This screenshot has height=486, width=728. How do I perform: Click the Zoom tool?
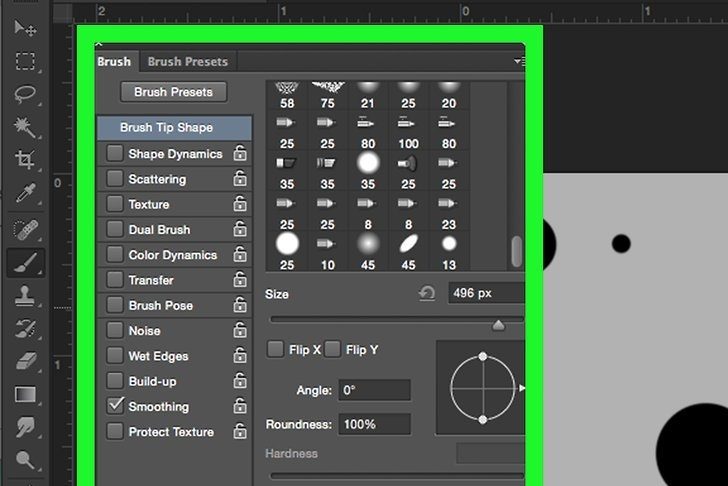[x=24, y=461]
